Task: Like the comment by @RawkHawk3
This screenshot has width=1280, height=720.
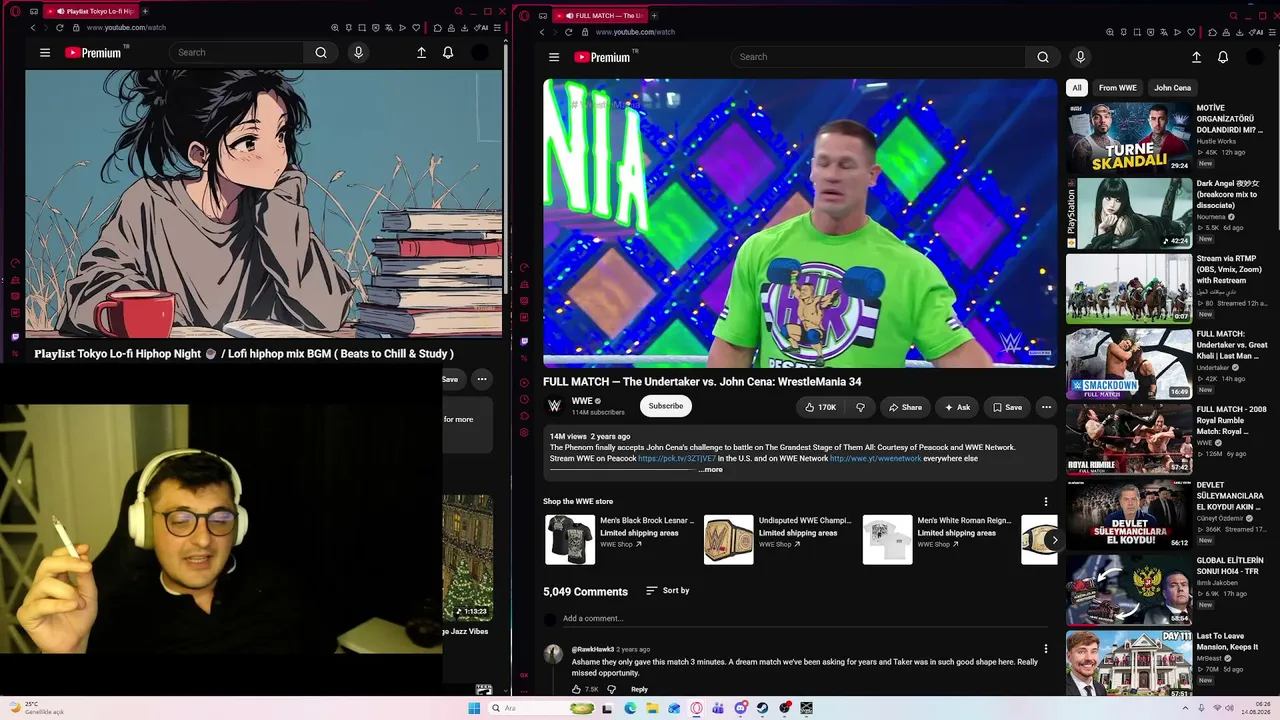Action: click(577, 689)
